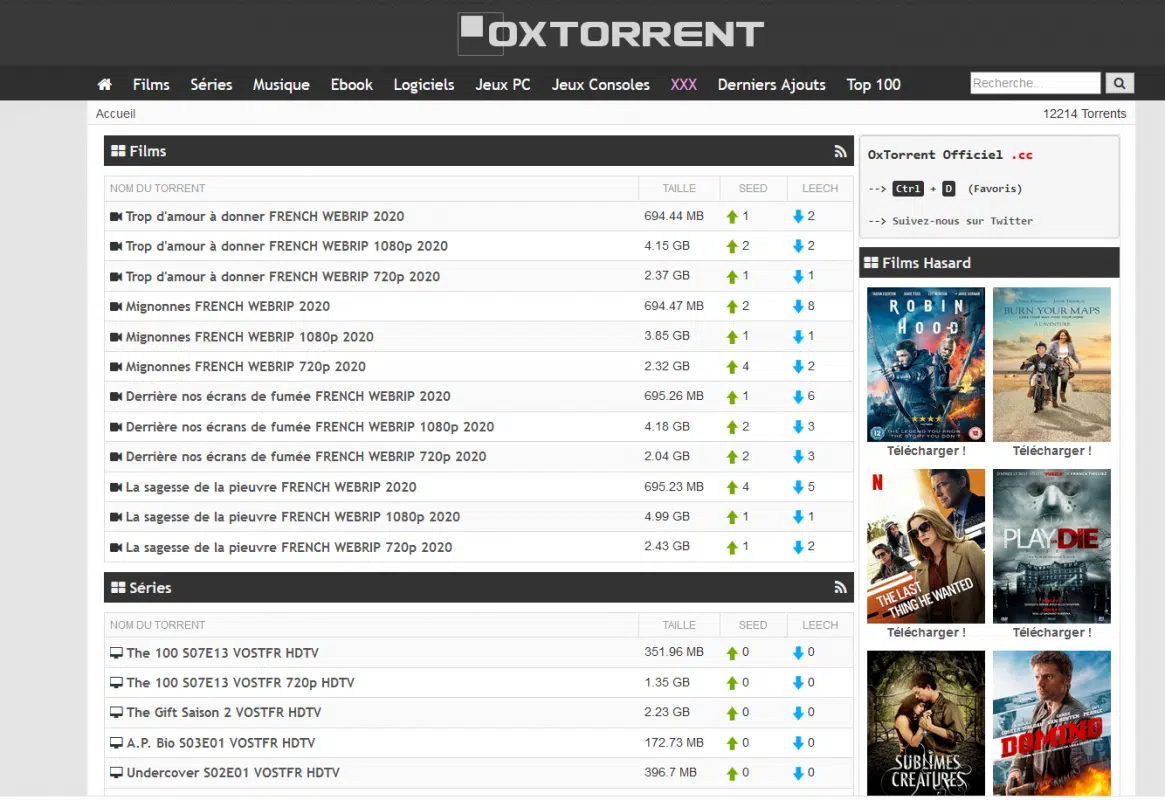
Task: Click monitor icon beside The 100 S07E13 VOSTFR HDTV
Action: (x=116, y=653)
